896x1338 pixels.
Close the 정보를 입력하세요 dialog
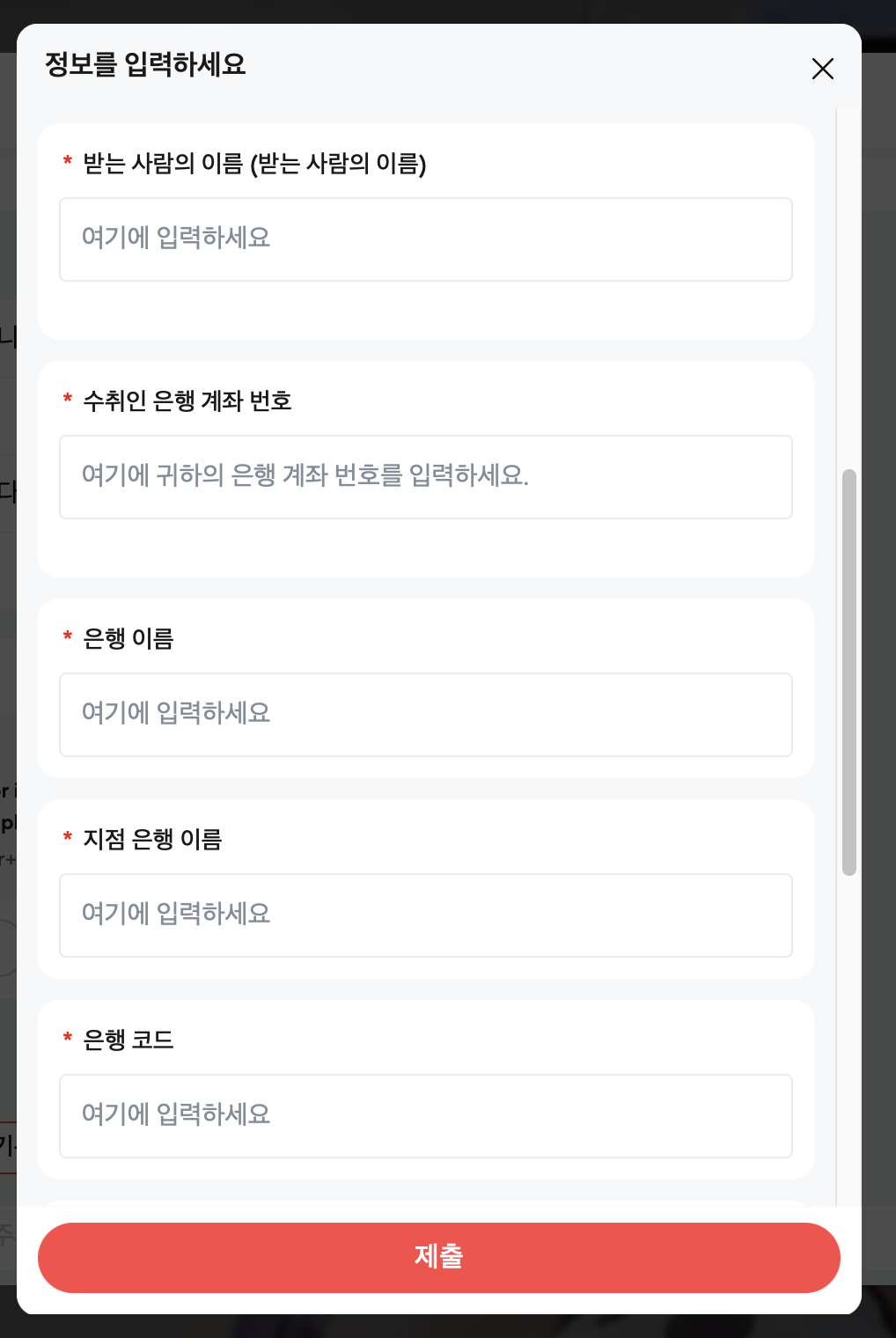point(822,69)
